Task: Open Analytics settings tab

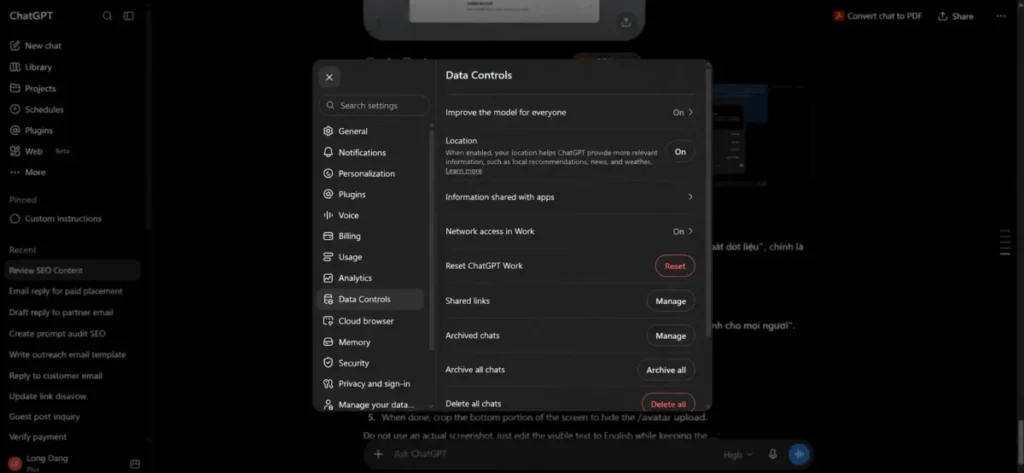Action: (372, 278)
